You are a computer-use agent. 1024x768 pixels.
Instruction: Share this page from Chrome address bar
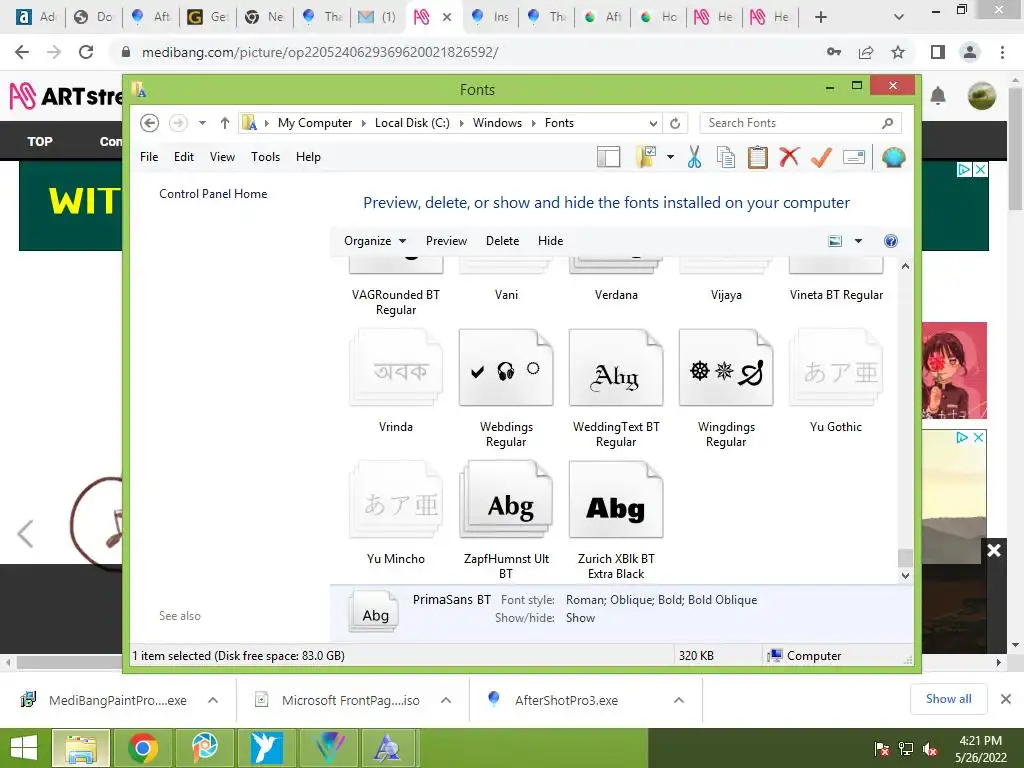pyautogui.click(x=866, y=52)
